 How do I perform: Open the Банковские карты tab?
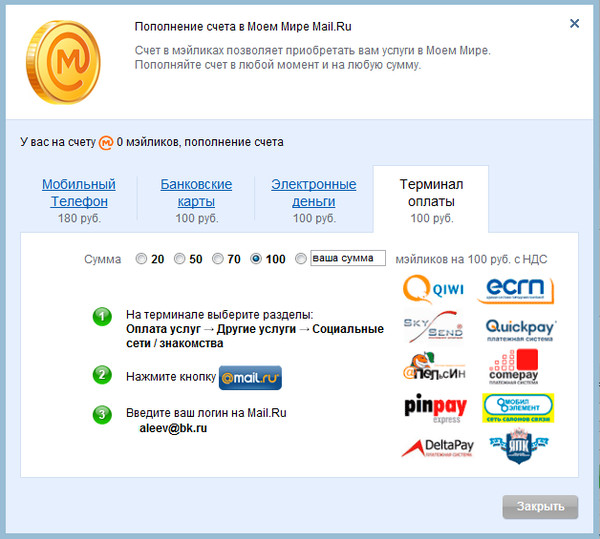coord(196,193)
